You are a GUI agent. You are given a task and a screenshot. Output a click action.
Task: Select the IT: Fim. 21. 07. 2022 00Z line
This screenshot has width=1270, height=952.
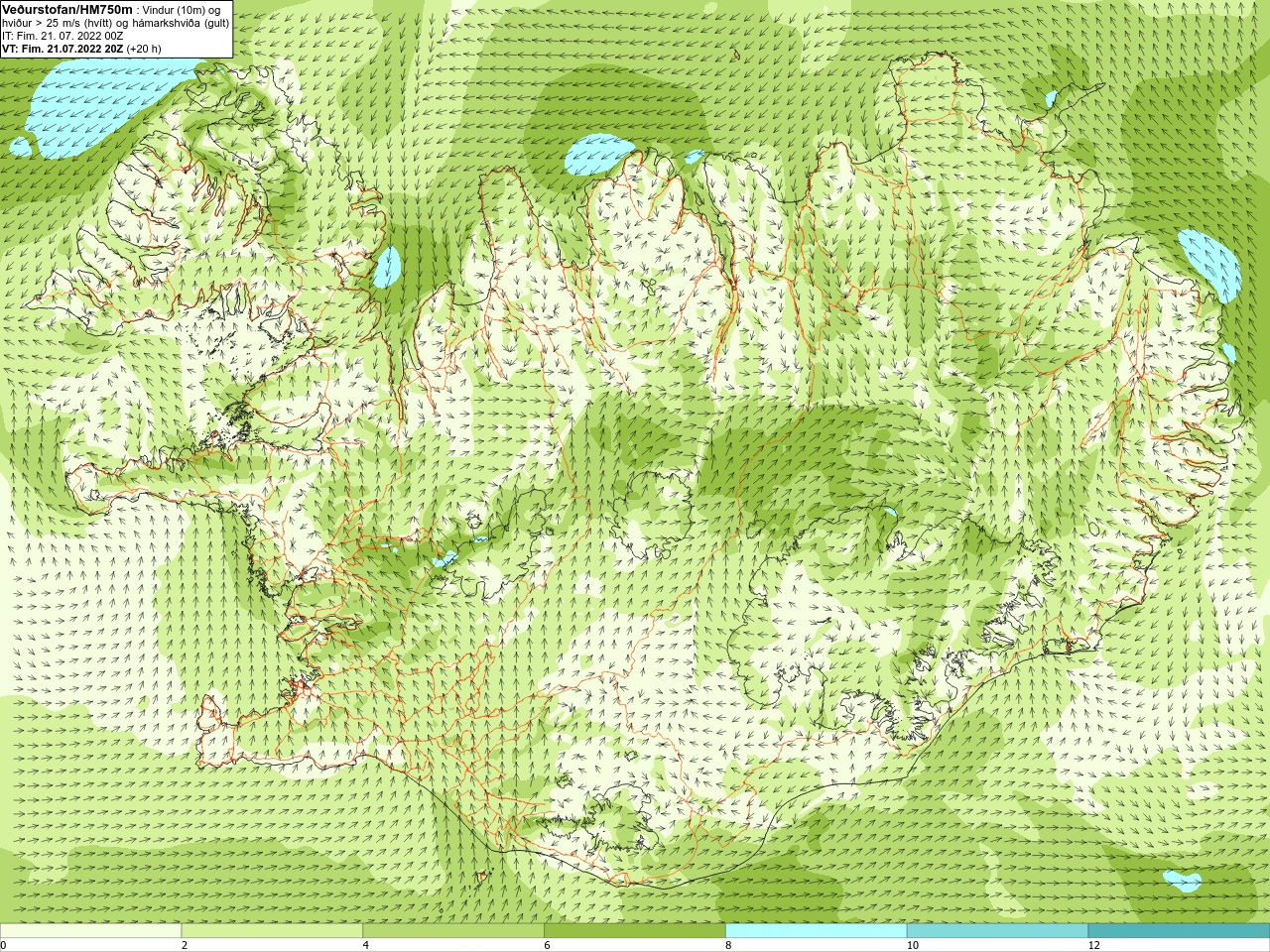[63, 35]
